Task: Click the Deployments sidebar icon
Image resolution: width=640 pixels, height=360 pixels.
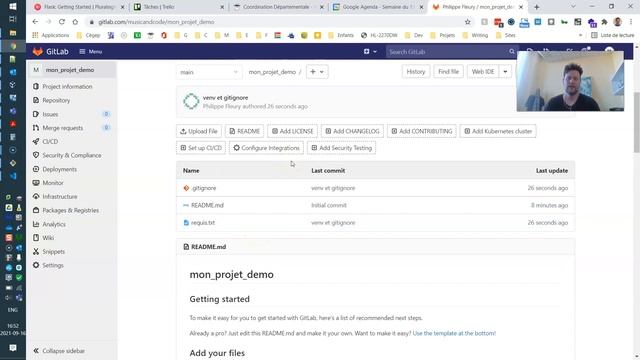Action: click(x=36, y=169)
